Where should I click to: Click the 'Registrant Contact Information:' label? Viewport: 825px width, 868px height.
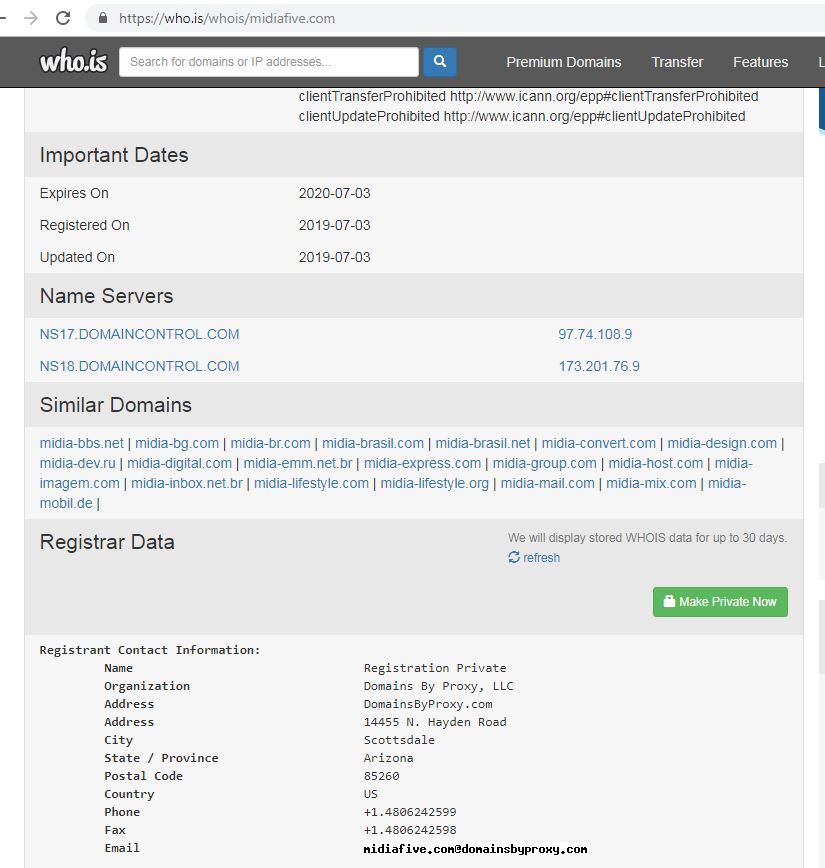[x=149, y=650]
